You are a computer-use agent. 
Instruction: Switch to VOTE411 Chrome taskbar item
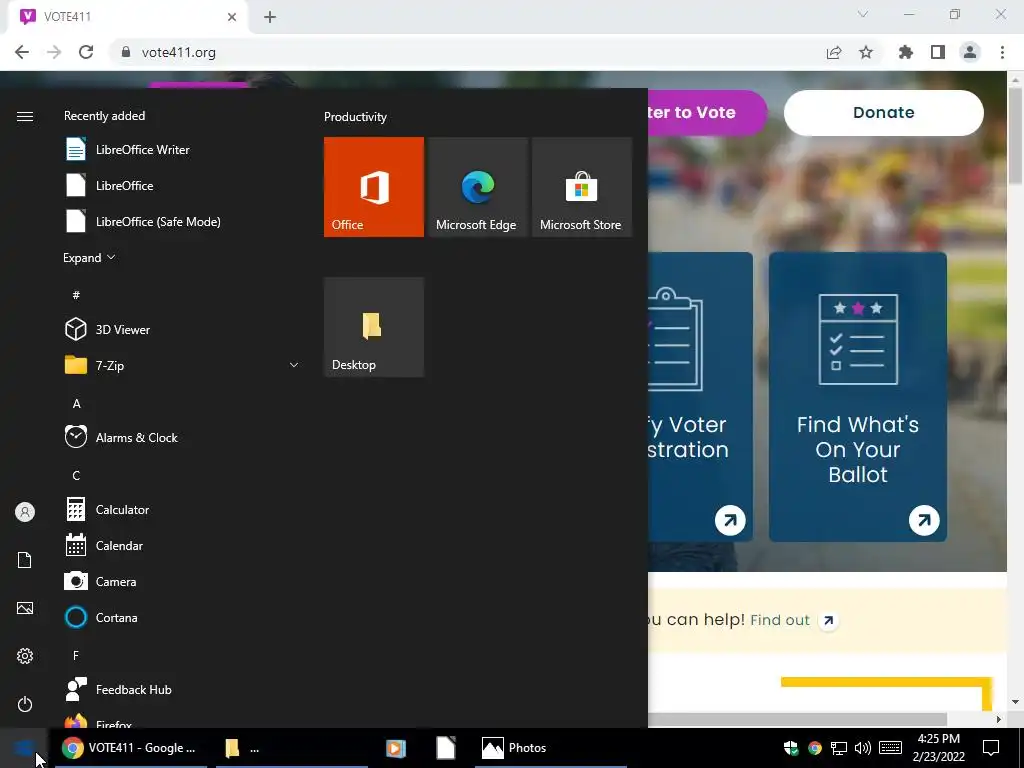coord(131,748)
